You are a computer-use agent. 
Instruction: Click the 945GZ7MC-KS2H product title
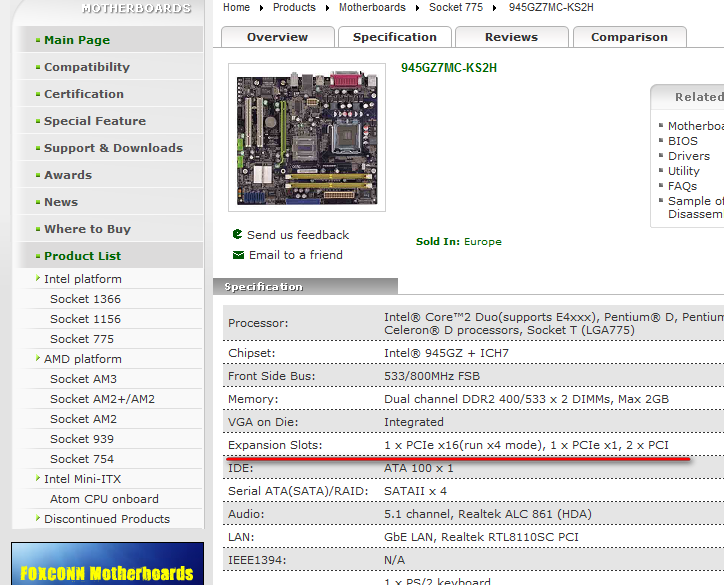(449, 68)
